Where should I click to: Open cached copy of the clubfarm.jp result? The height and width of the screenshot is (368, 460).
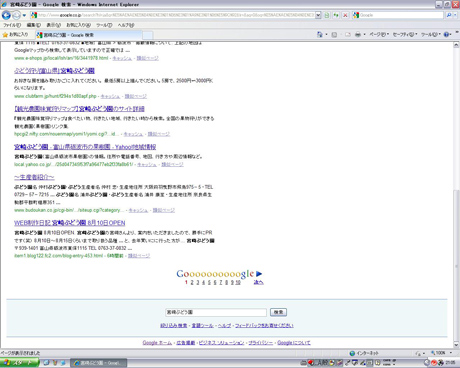(x=110, y=96)
